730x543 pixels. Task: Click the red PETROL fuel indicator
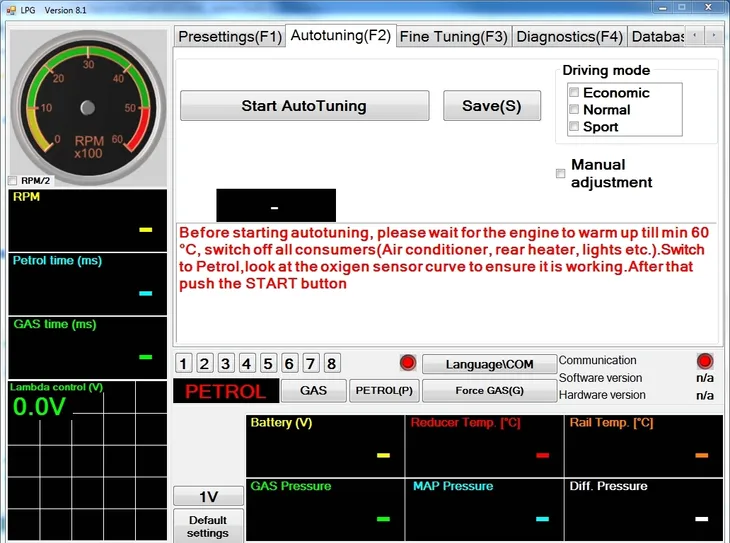coord(225,391)
